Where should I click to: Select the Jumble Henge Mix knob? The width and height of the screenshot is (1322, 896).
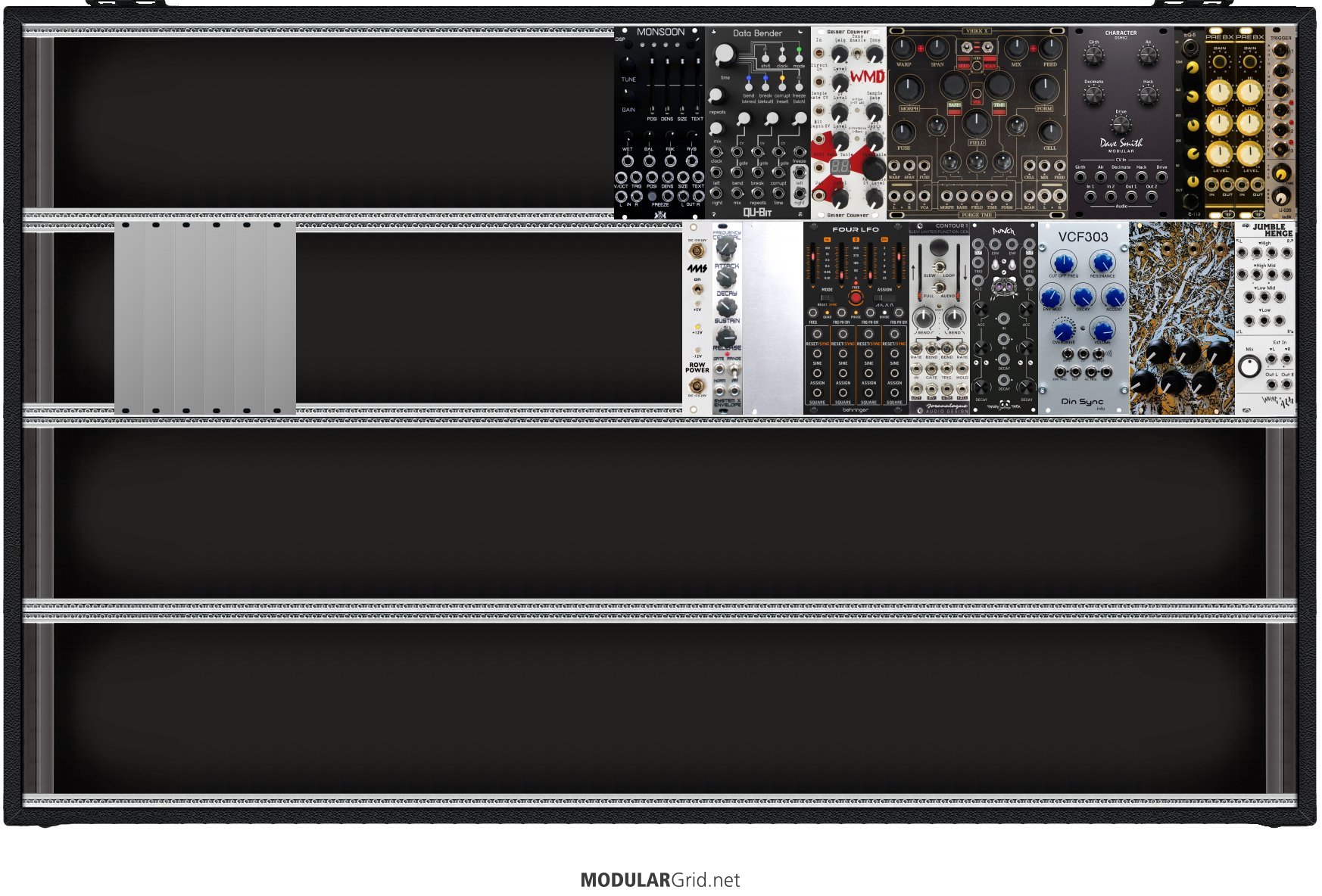click(1249, 367)
